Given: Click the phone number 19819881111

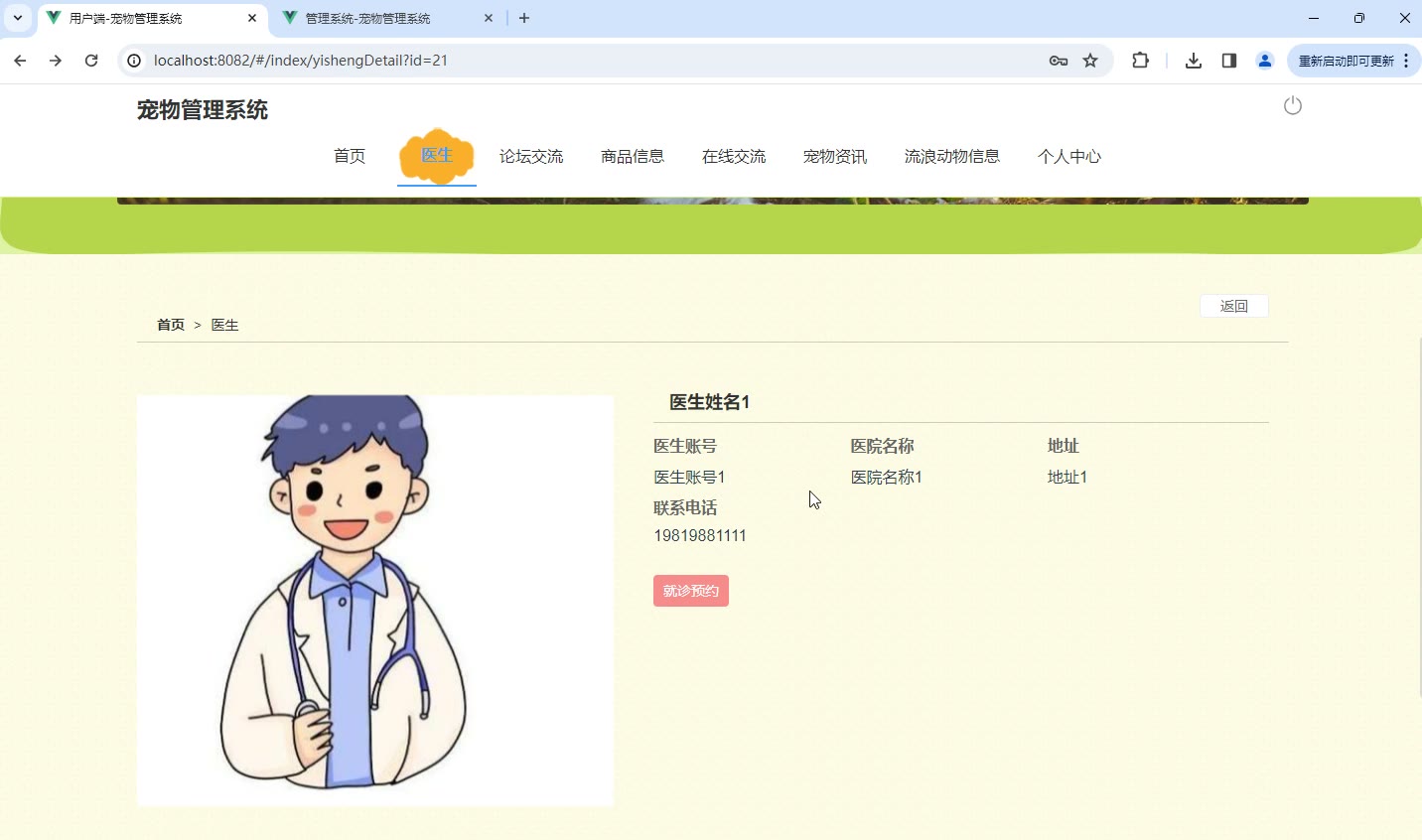Looking at the screenshot, I should [700, 535].
